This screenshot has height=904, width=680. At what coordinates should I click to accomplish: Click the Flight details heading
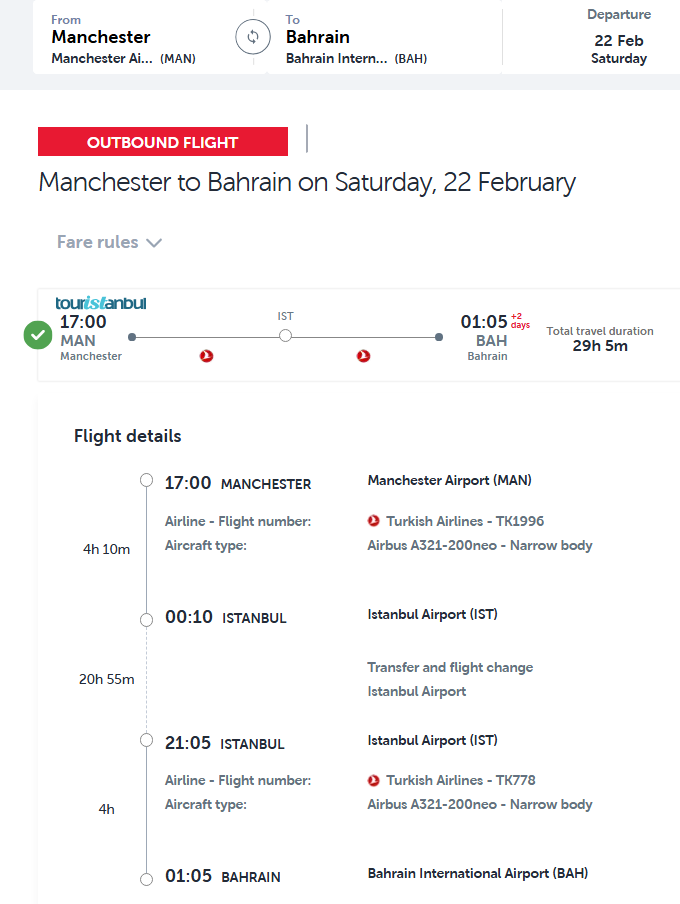[128, 436]
